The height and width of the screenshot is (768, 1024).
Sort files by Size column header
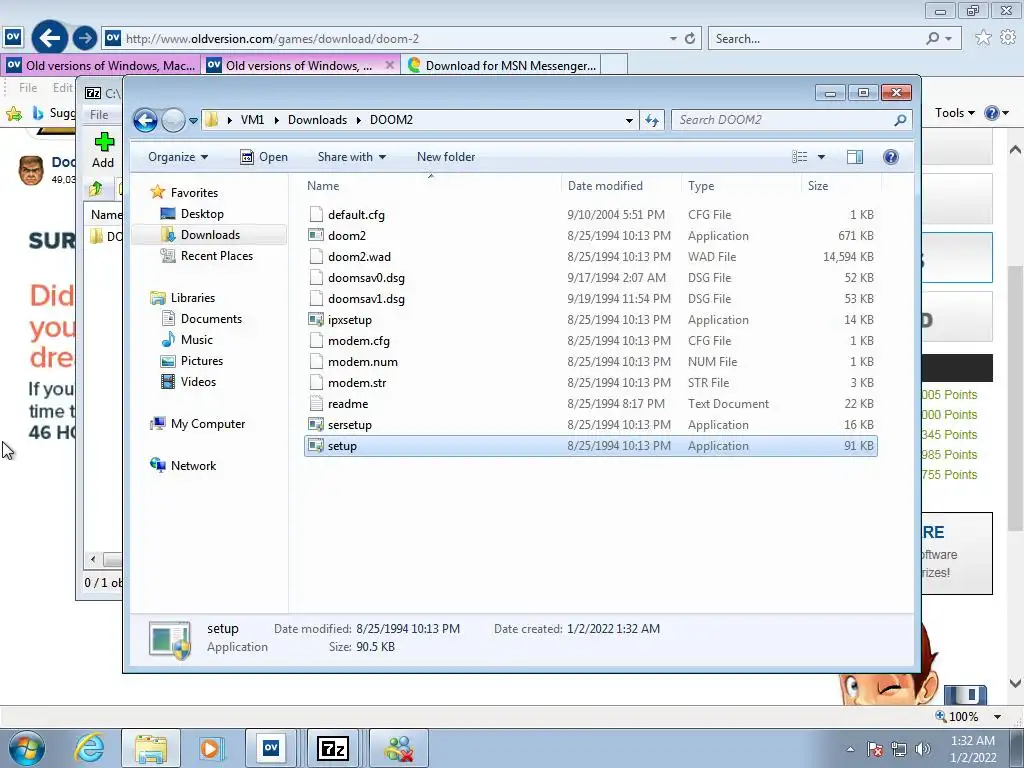pos(840,186)
